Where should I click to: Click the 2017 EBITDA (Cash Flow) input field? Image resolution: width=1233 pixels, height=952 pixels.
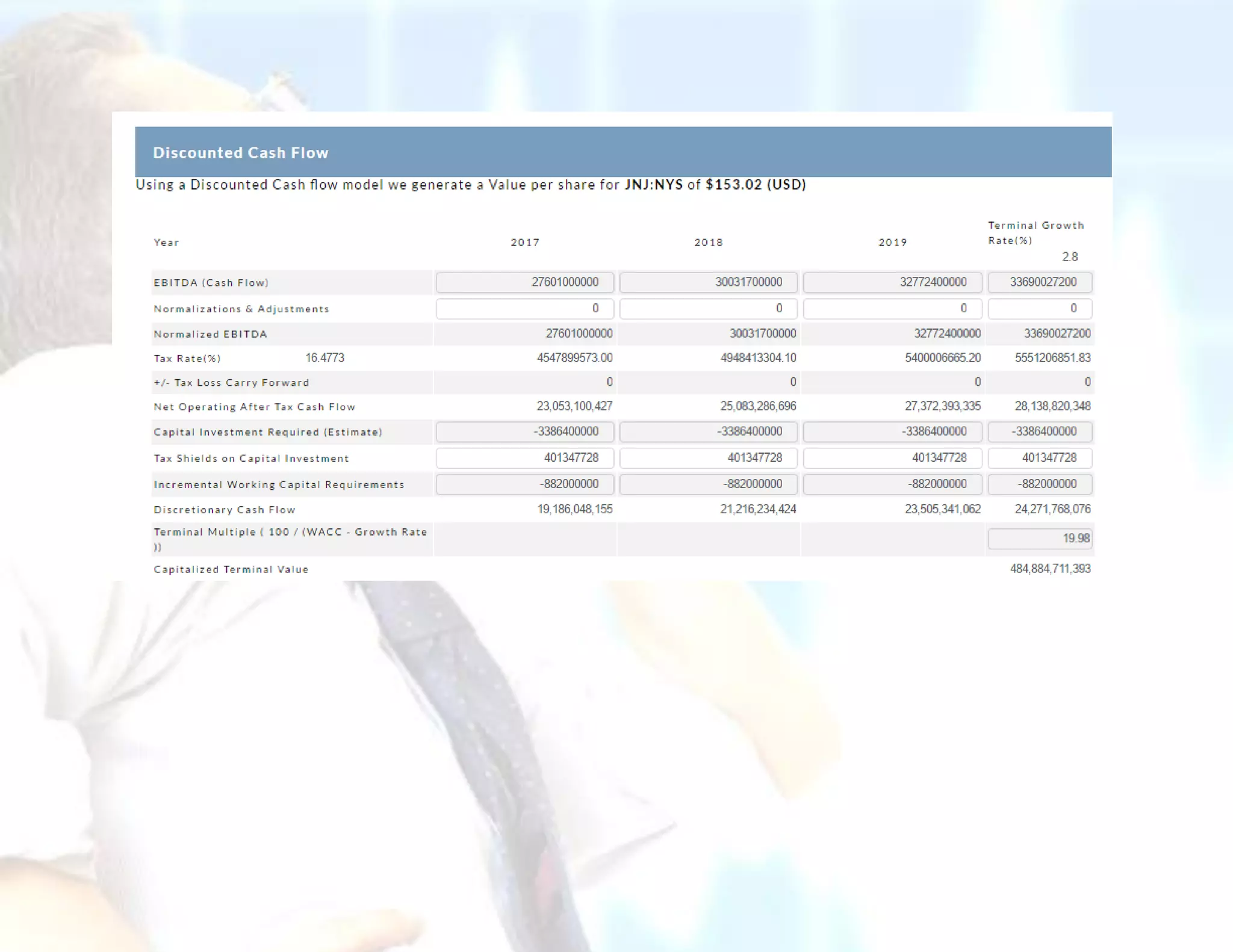tap(524, 282)
